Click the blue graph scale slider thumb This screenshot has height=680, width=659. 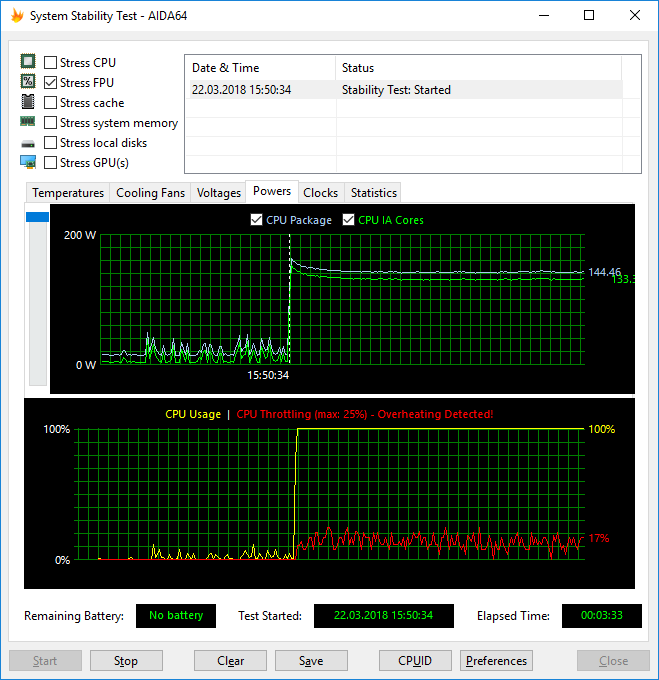(x=37, y=217)
